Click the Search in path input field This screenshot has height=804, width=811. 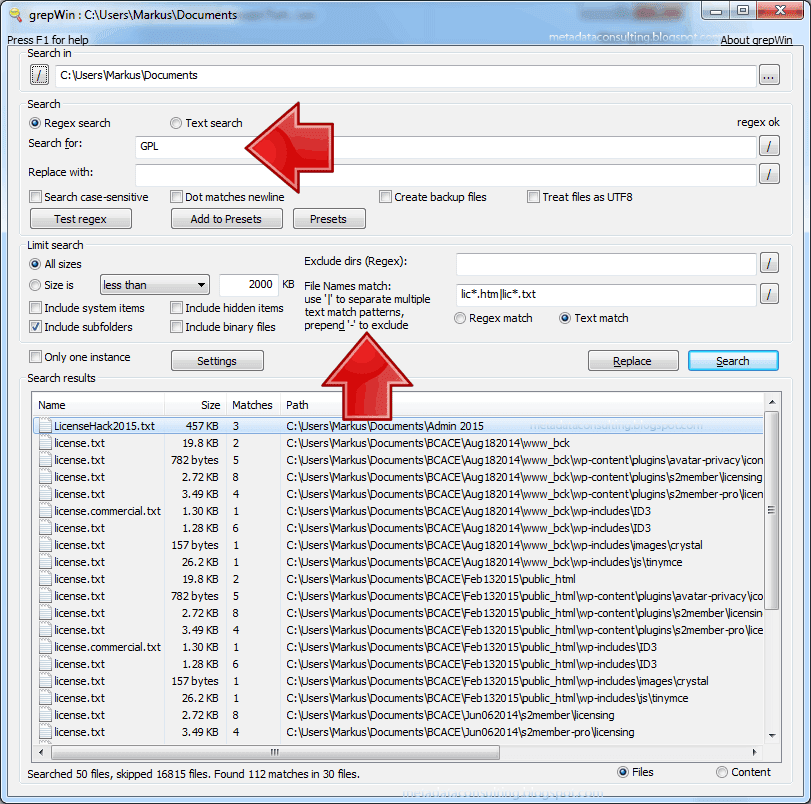(406, 76)
